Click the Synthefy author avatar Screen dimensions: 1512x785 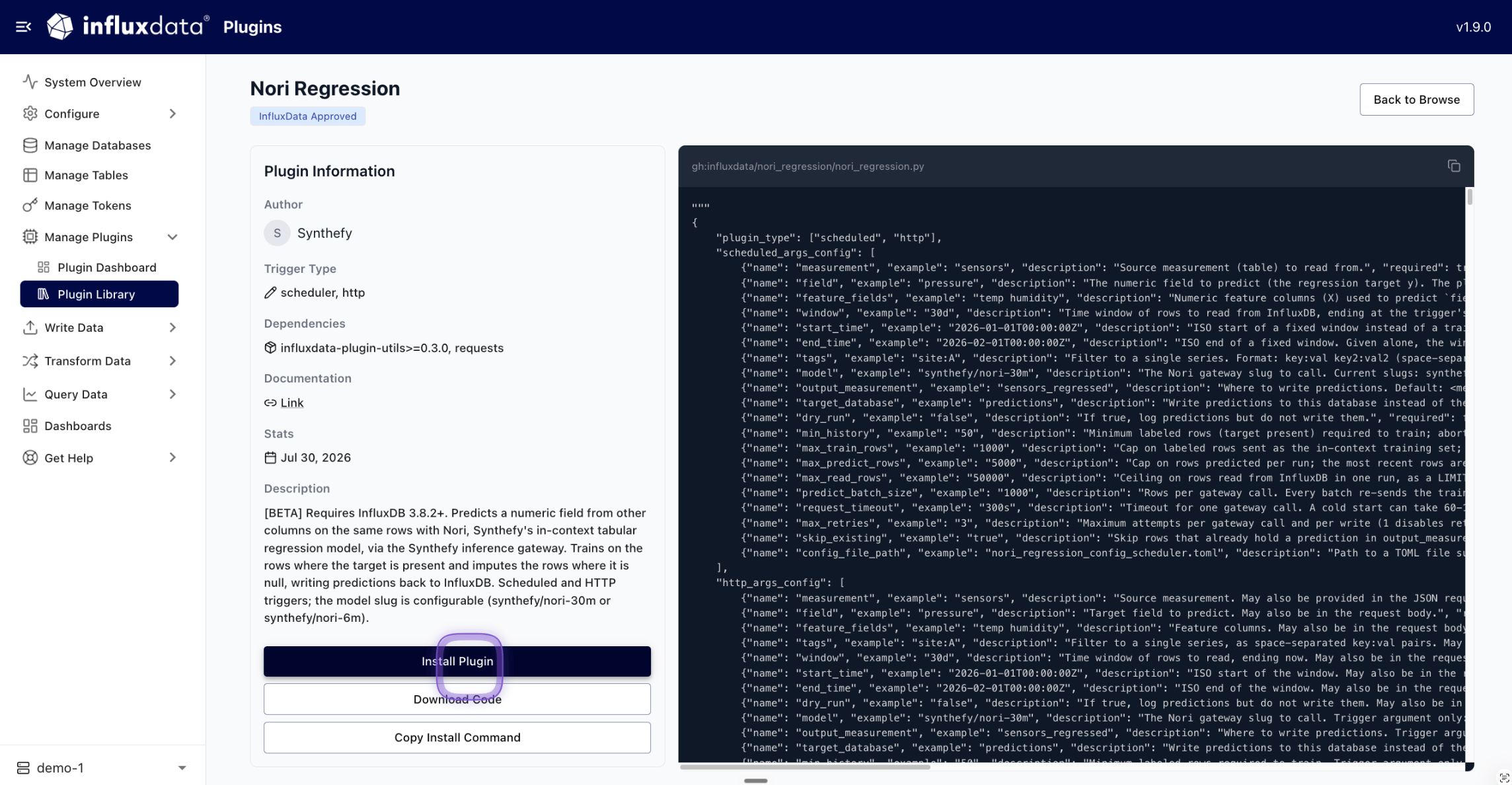pos(277,233)
